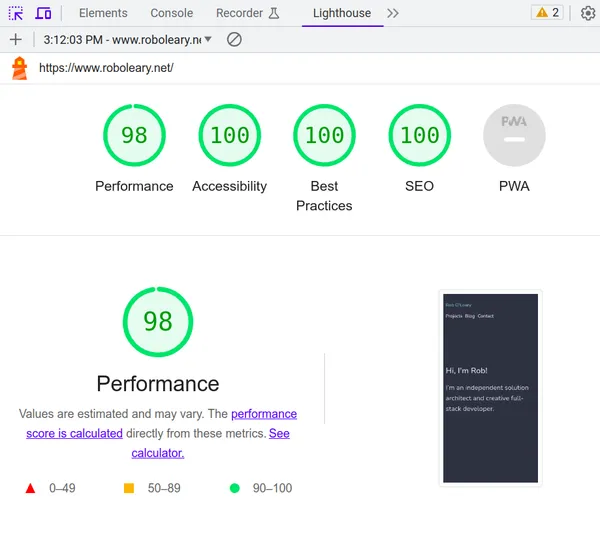The width and height of the screenshot is (600, 533).
Task: Click the PWA badge gauge
Action: (x=514, y=135)
